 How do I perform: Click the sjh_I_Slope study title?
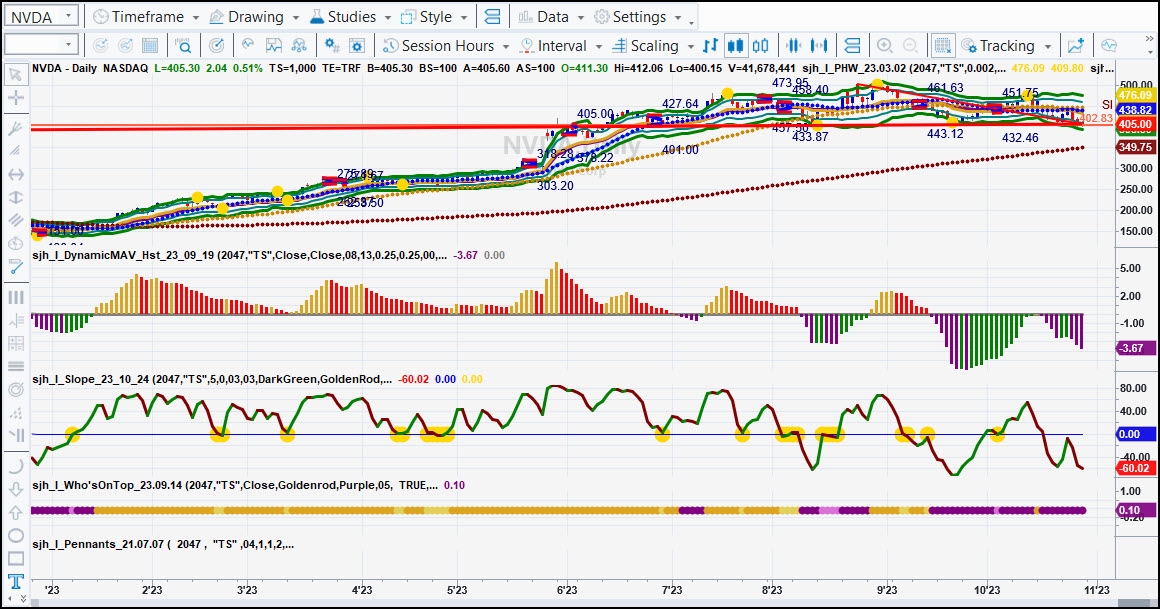tap(211, 379)
